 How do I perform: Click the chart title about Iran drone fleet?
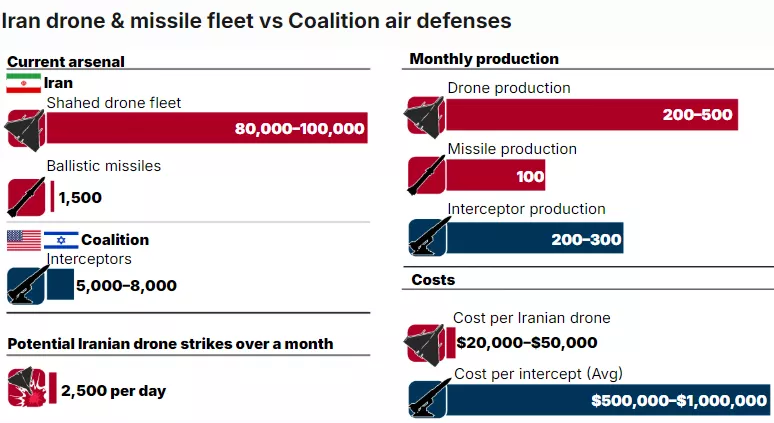258,19
